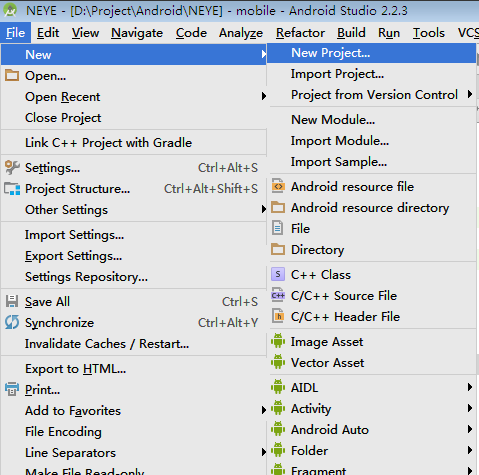The image size is (479, 475).
Task: Click the Android icon beside Fragment
Action: pyautogui.click(x=278, y=469)
